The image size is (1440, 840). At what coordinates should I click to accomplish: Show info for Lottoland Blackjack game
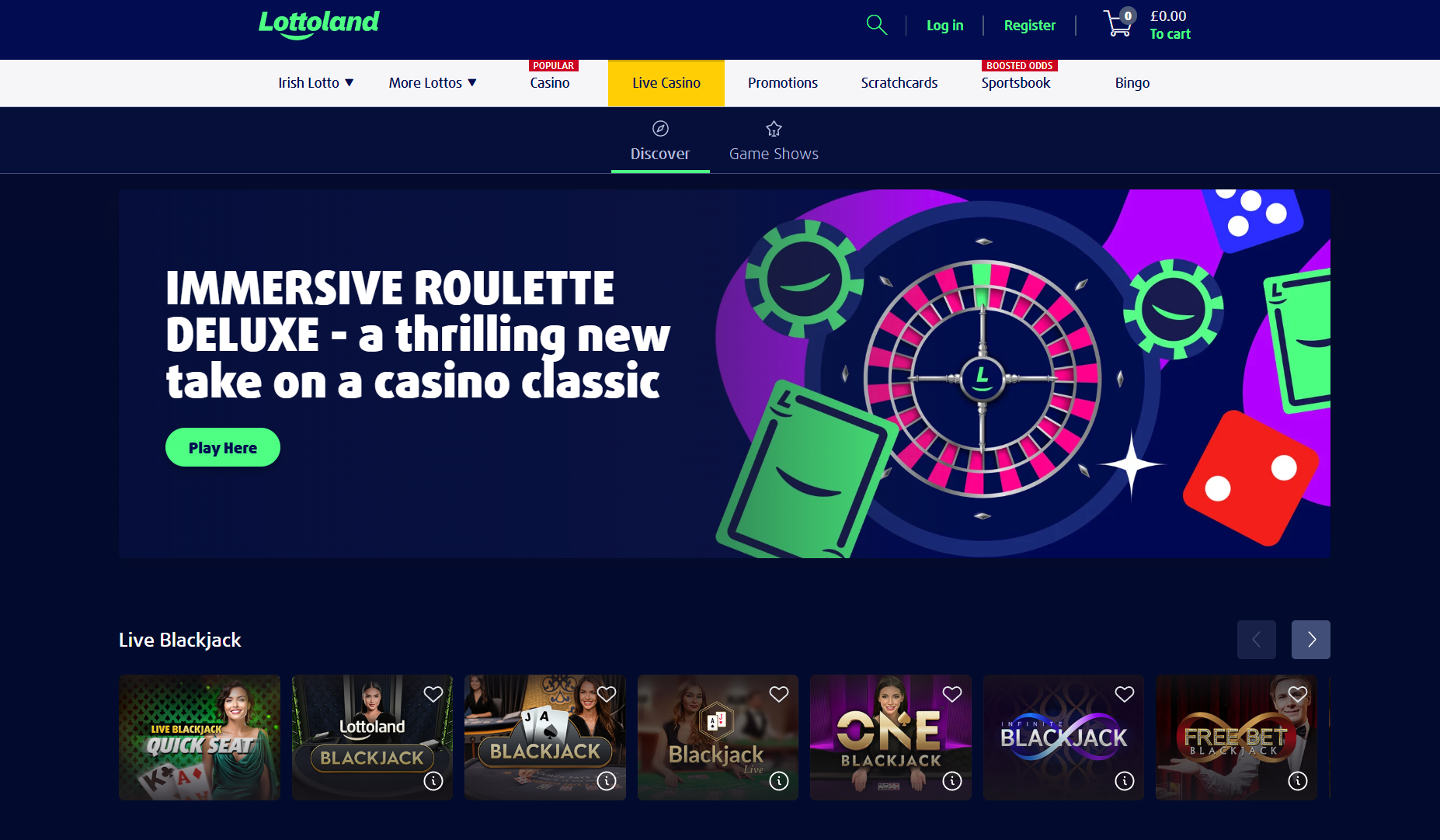[433, 781]
